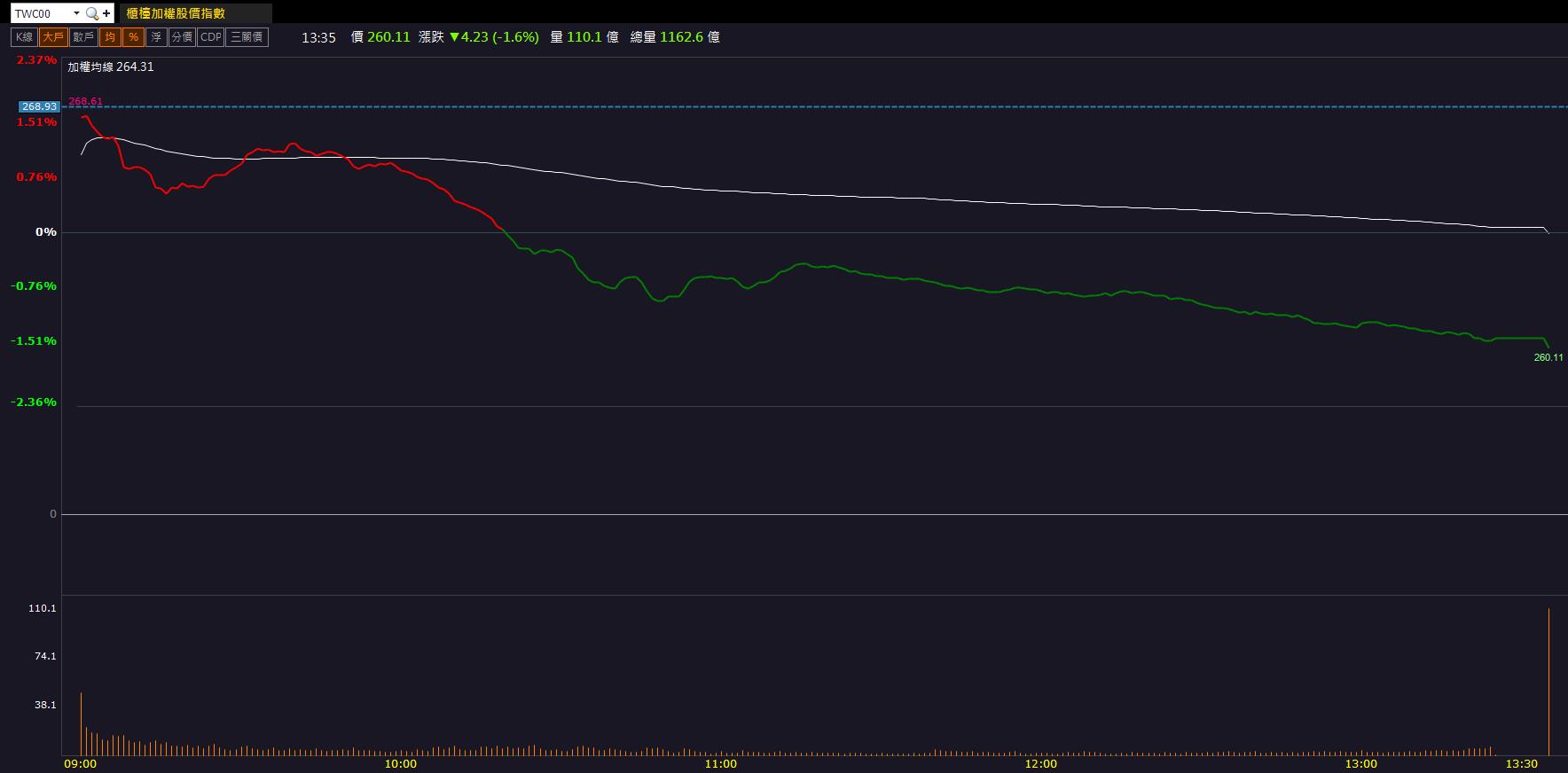Click the 0% axis label
The image size is (1568, 773).
coord(46,231)
